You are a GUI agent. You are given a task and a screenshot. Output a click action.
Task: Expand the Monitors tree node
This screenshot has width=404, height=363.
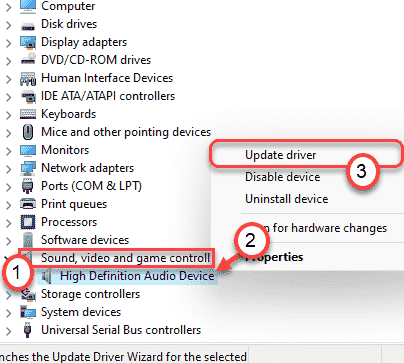(x=8, y=151)
